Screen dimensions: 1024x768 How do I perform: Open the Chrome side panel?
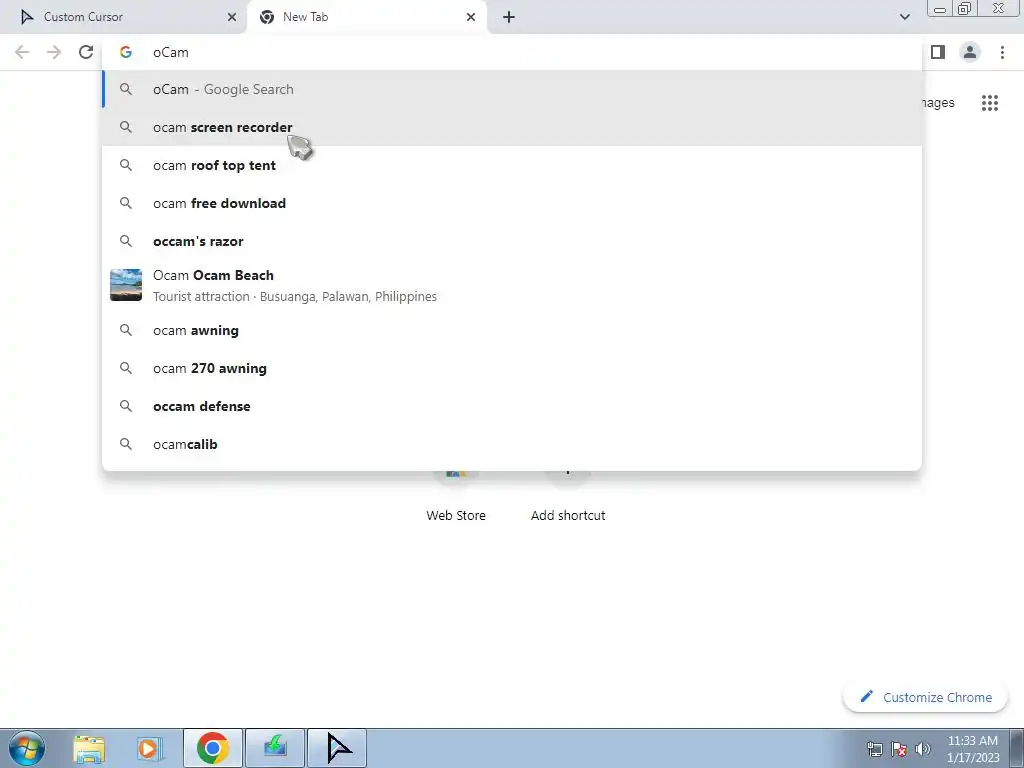(x=938, y=52)
